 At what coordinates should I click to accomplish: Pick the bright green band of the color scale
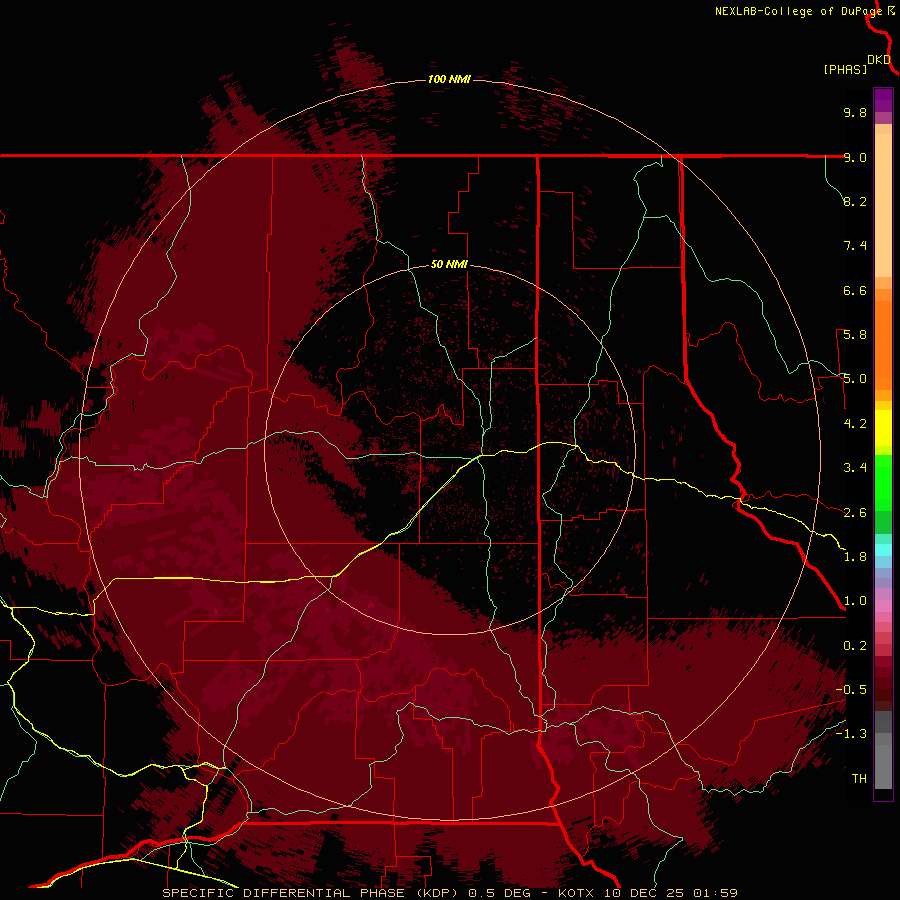[x=883, y=483]
